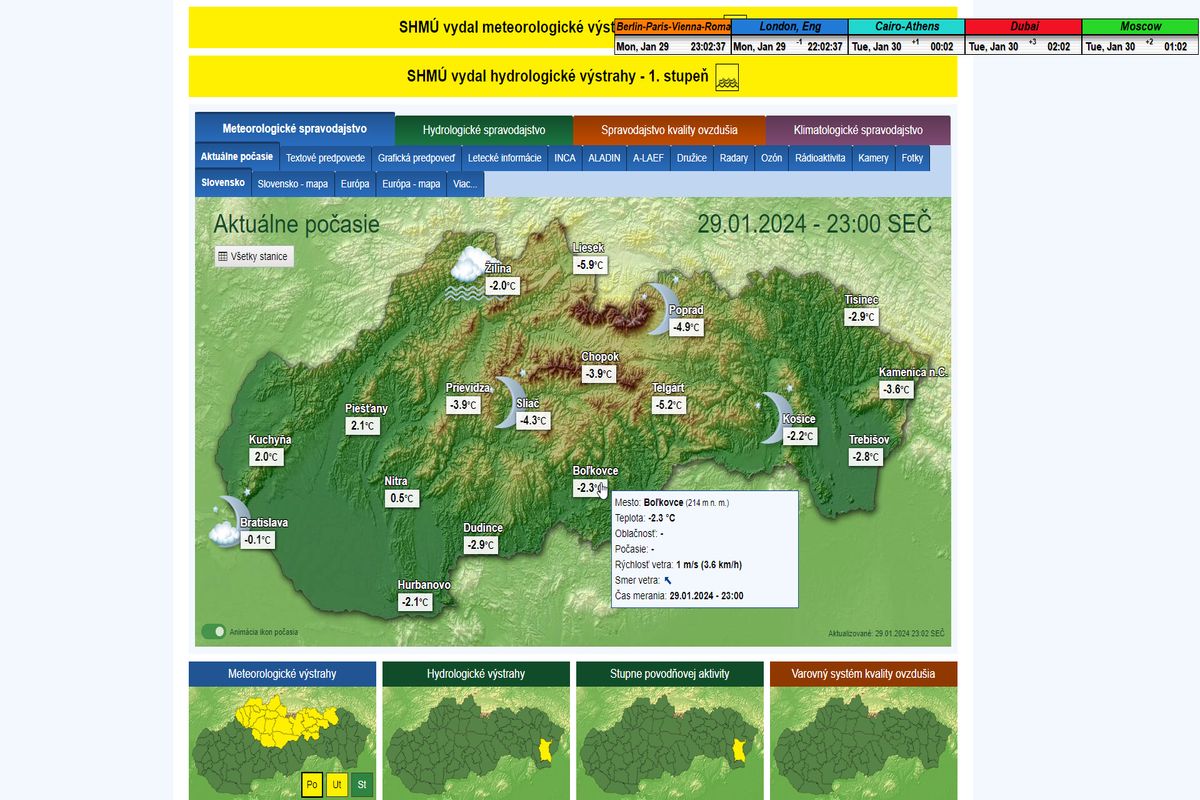Click the table icon in Všetky stanice
The image size is (1200, 800).
pyautogui.click(x=222, y=257)
